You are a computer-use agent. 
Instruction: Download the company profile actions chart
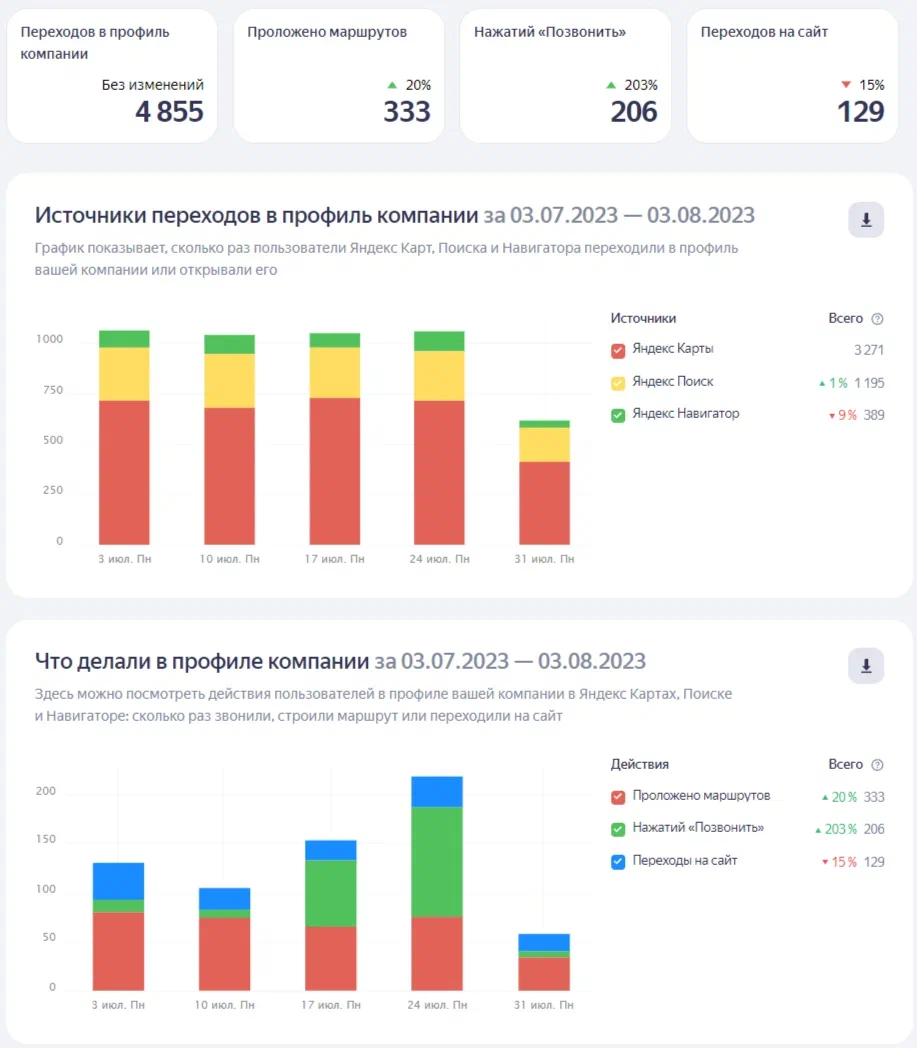(866, 666)
